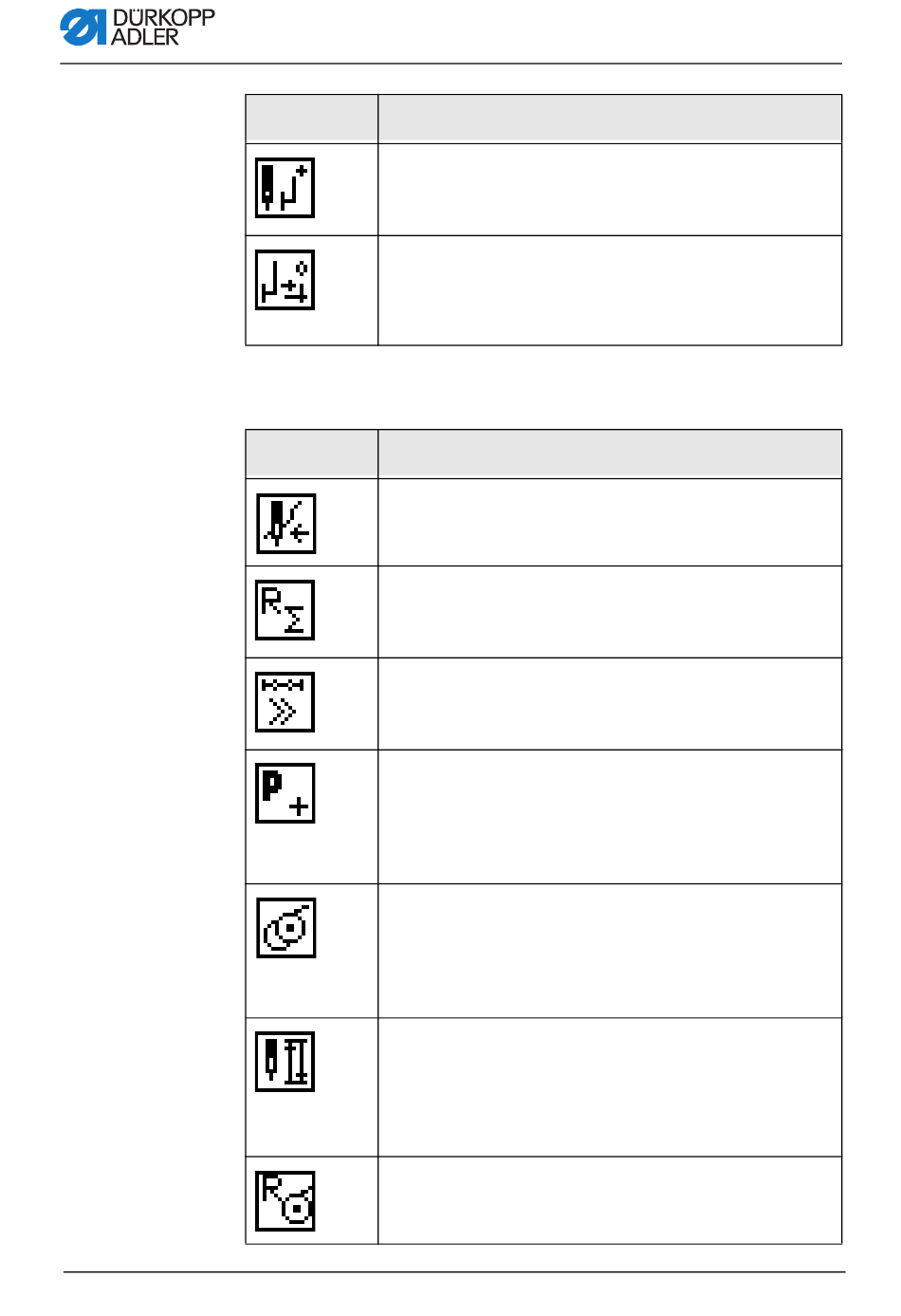Screen dimensions: 901x1316
Task: Click the second table's left gray header cell
Action: [311, 454]
